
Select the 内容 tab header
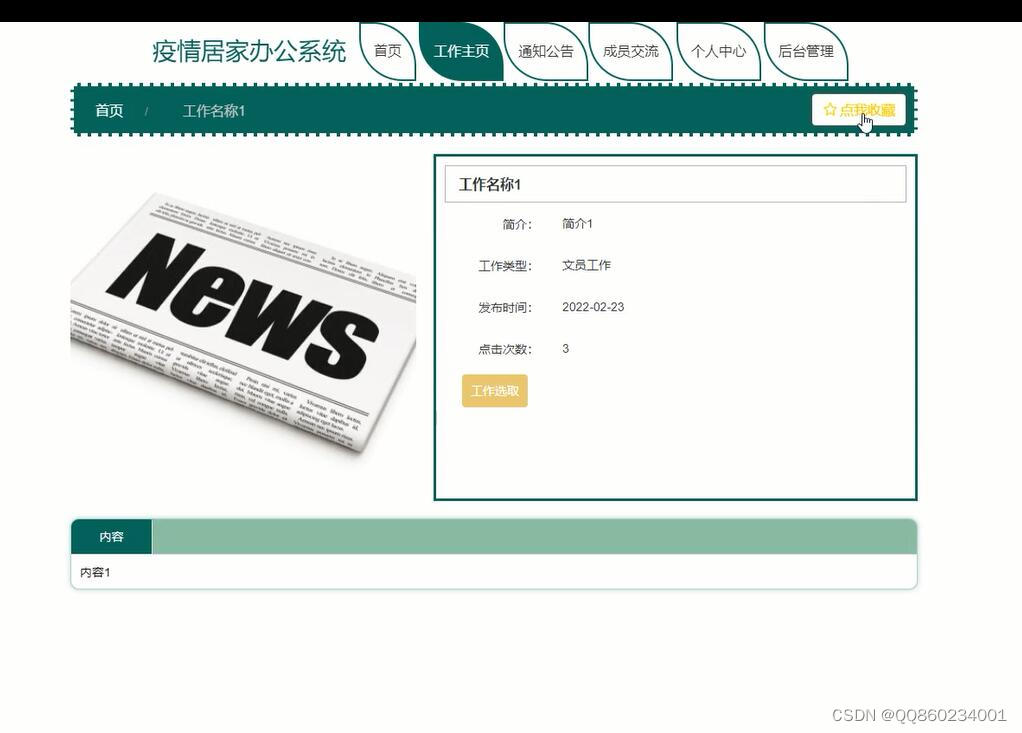(111, 537)
